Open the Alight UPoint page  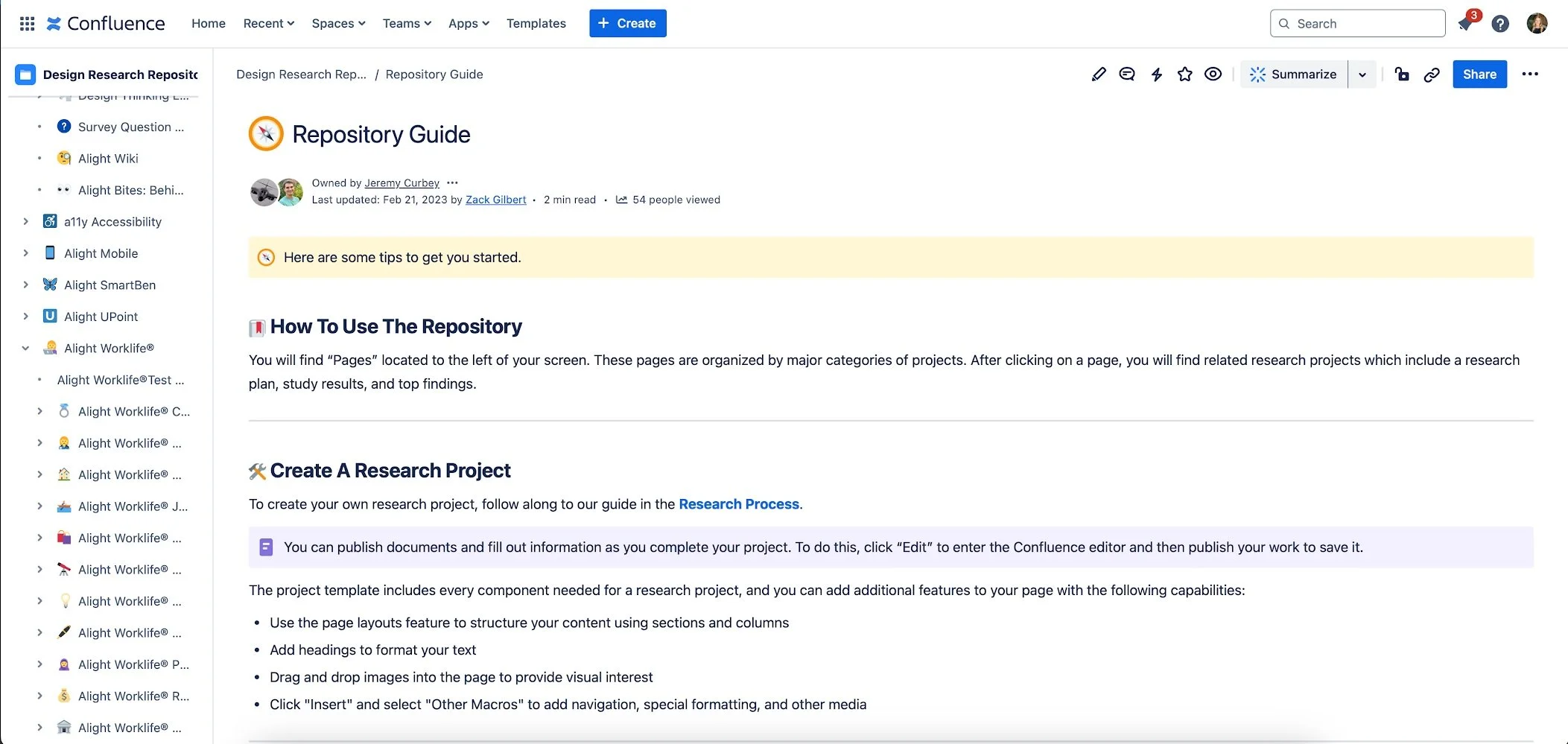(x=101, y=317)
